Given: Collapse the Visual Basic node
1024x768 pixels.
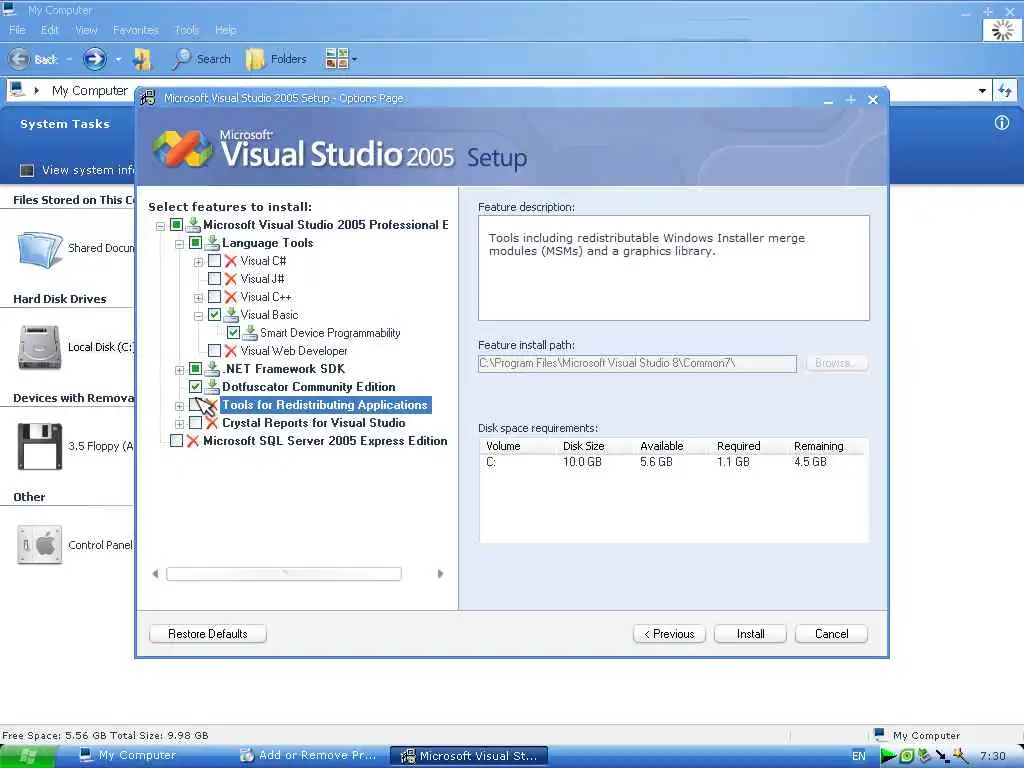Looking at the screenshot, I should click(198, 316).
